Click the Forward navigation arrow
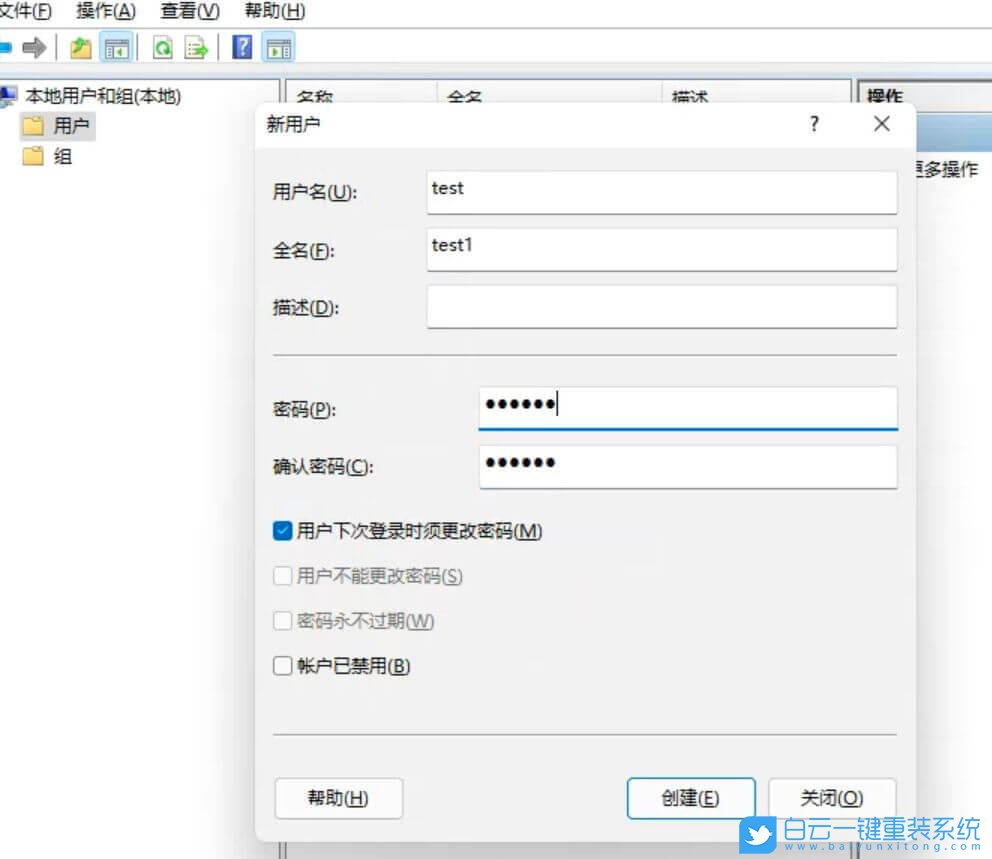Screen dimensions: 992x859 click(36, 47)
